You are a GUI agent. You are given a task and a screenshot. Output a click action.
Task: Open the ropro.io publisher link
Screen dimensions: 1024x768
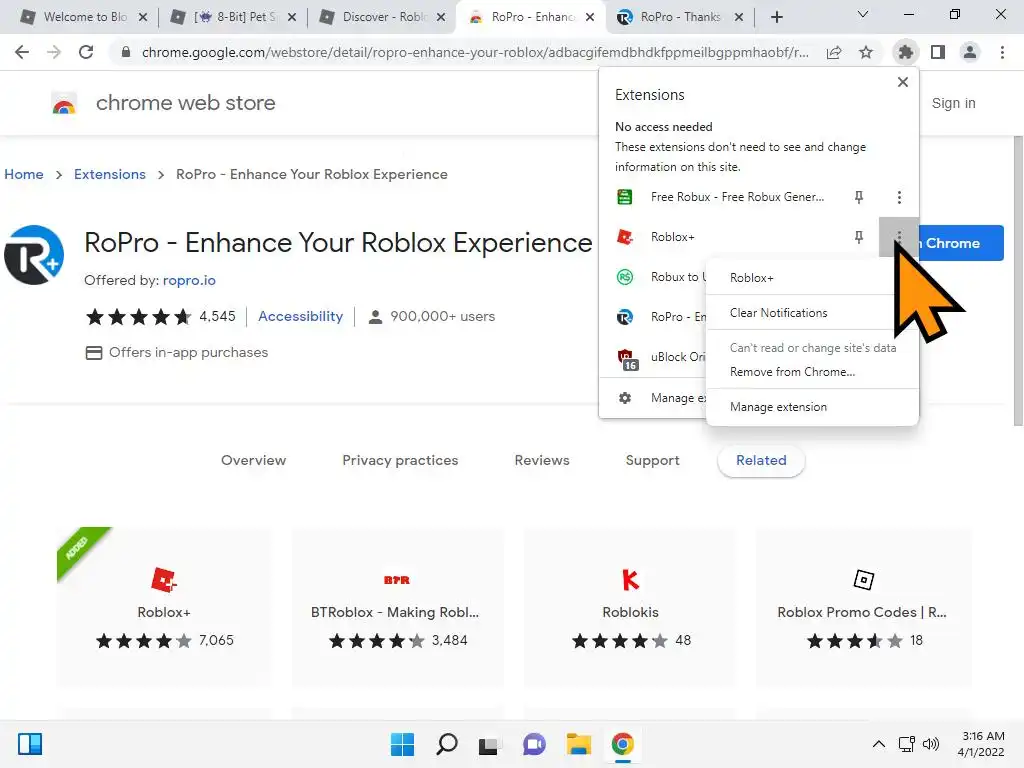189,280
